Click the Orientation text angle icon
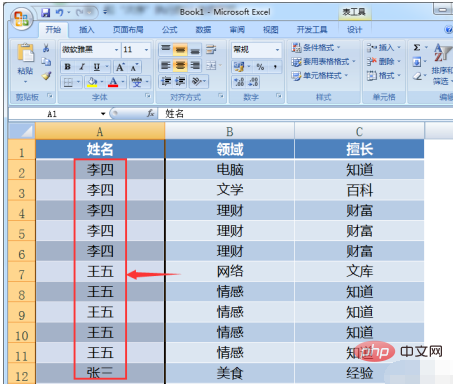This screenshot has height=384, width=453. pos(197,81)
